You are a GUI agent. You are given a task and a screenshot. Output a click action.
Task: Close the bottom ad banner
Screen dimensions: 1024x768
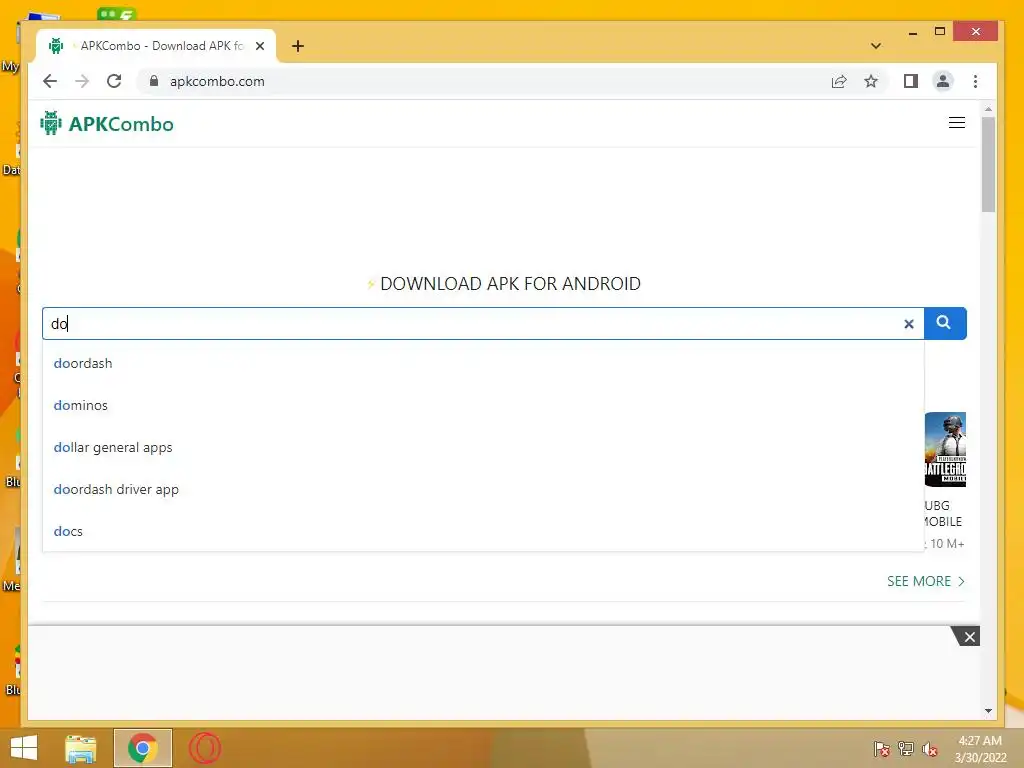point(969,637)
